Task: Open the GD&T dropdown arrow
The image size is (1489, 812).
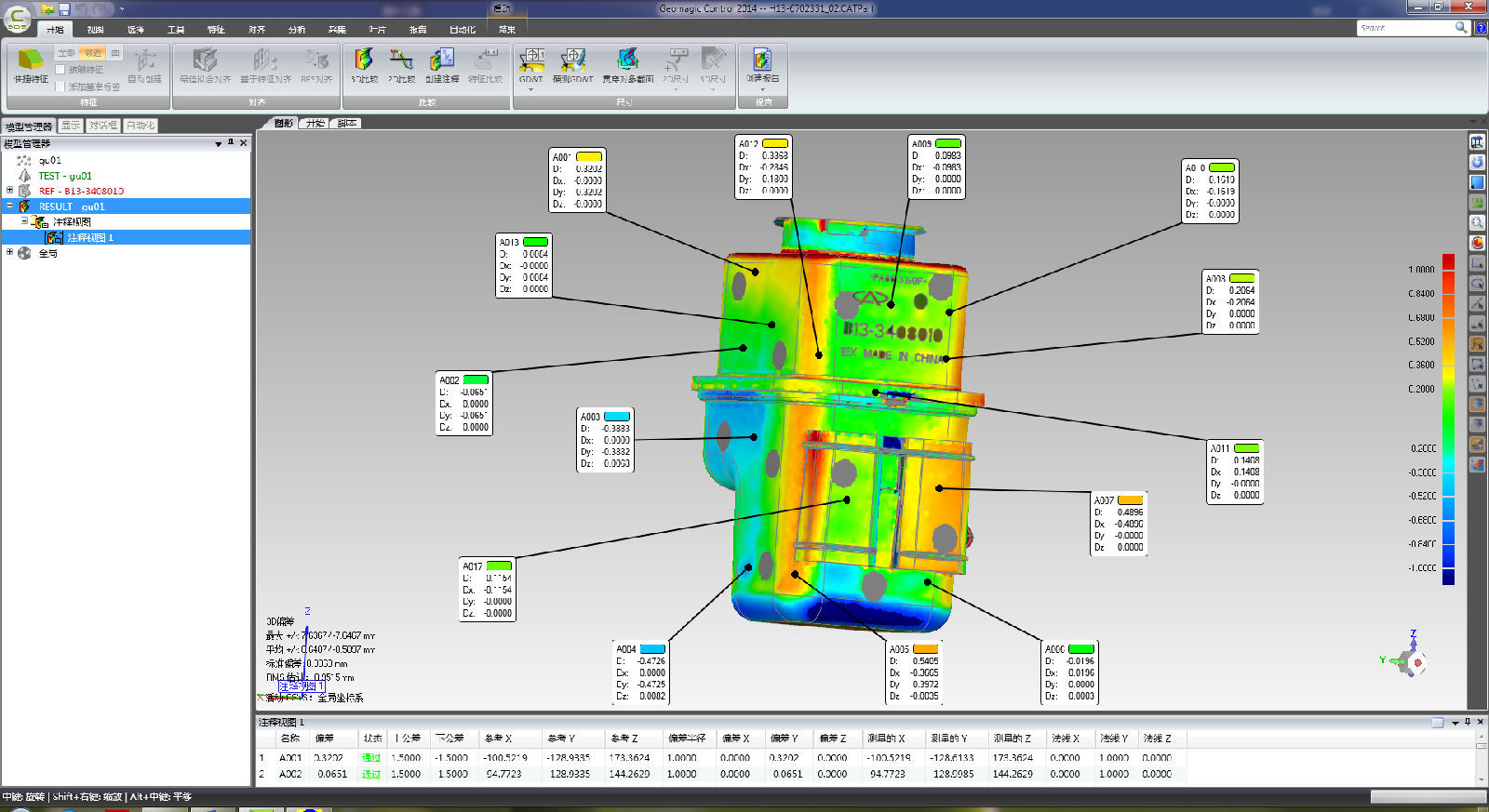Action: tap(531, 90)
